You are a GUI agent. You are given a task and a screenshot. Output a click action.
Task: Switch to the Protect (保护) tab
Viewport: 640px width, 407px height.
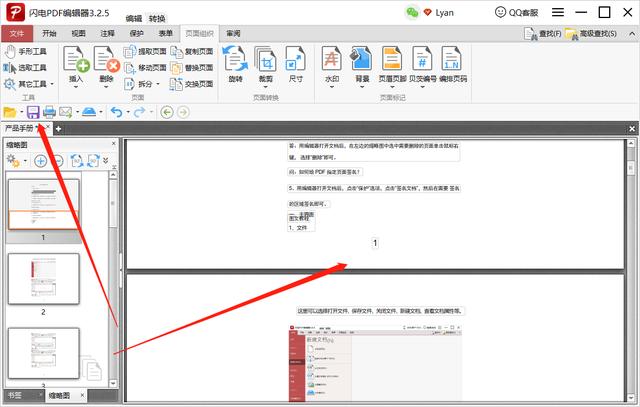[136, 33]
